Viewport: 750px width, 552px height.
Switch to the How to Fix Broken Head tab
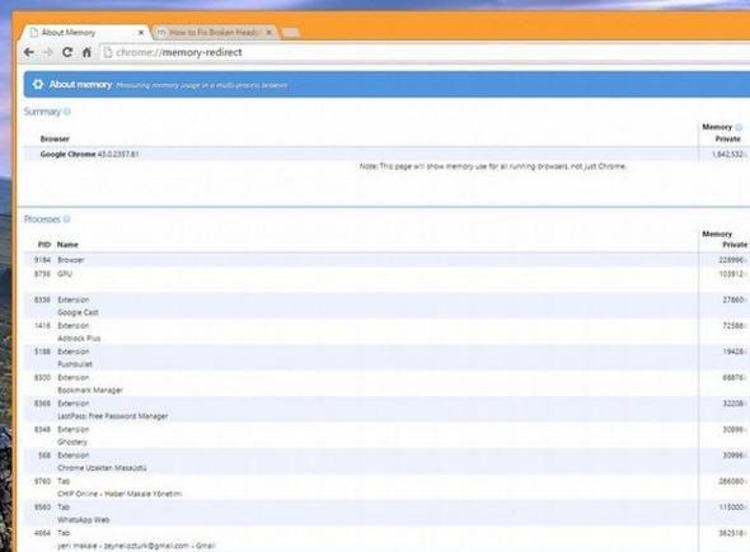[213, 33]
